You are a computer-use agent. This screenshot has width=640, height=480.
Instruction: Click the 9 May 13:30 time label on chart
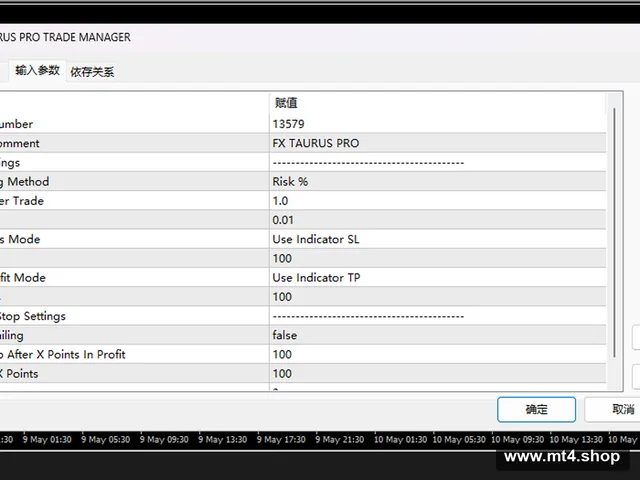point(222,440)
